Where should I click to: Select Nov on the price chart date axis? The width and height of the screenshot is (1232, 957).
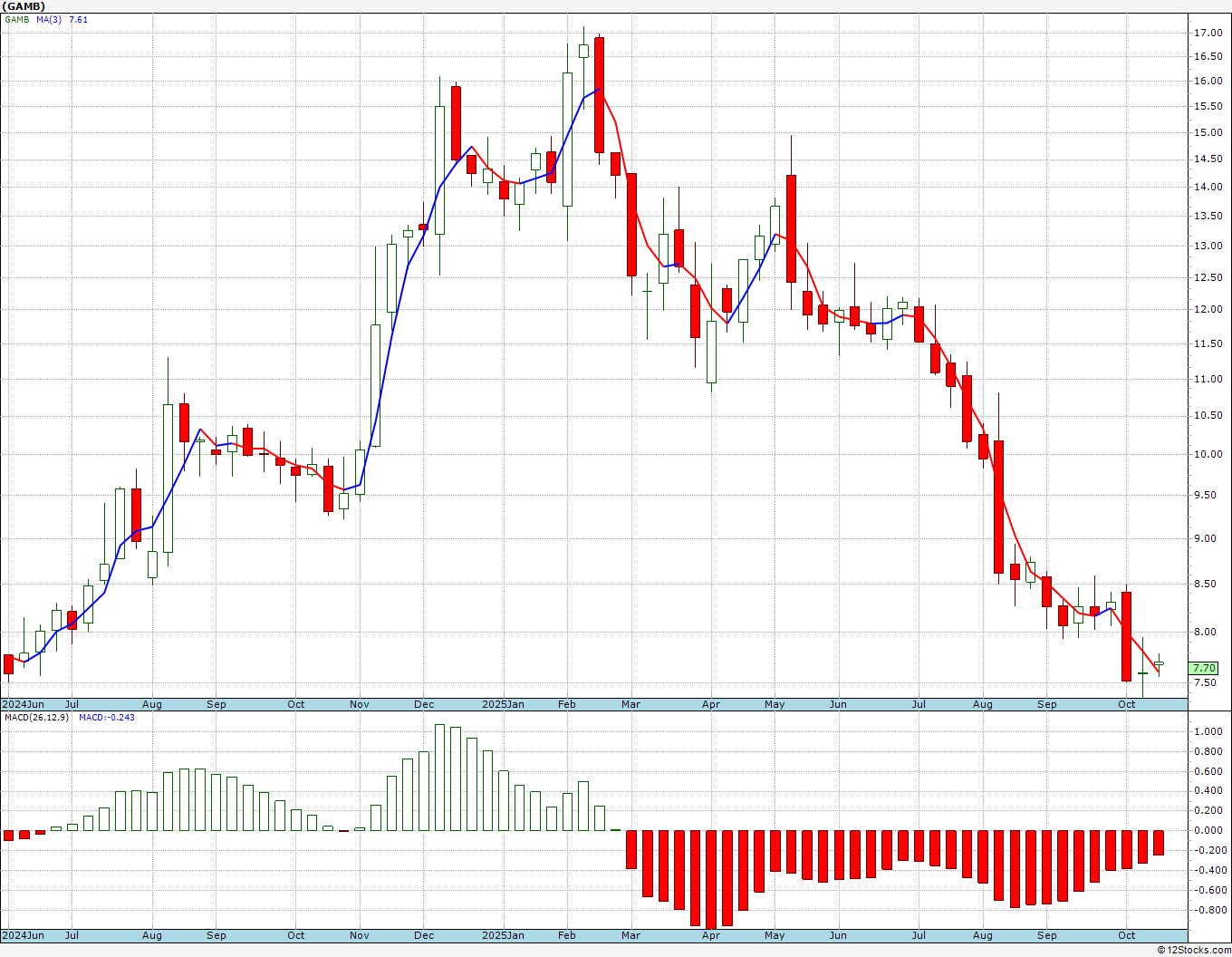pos(360,704)
